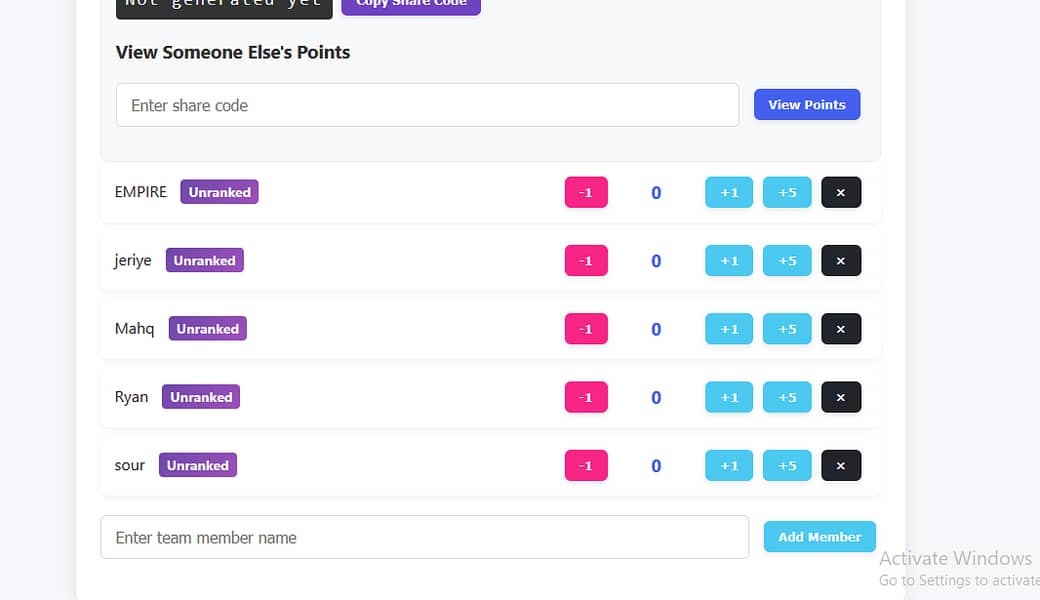Give Ryan five points with +5
Screen dimensions: 1040x600
tap(787, 397)
